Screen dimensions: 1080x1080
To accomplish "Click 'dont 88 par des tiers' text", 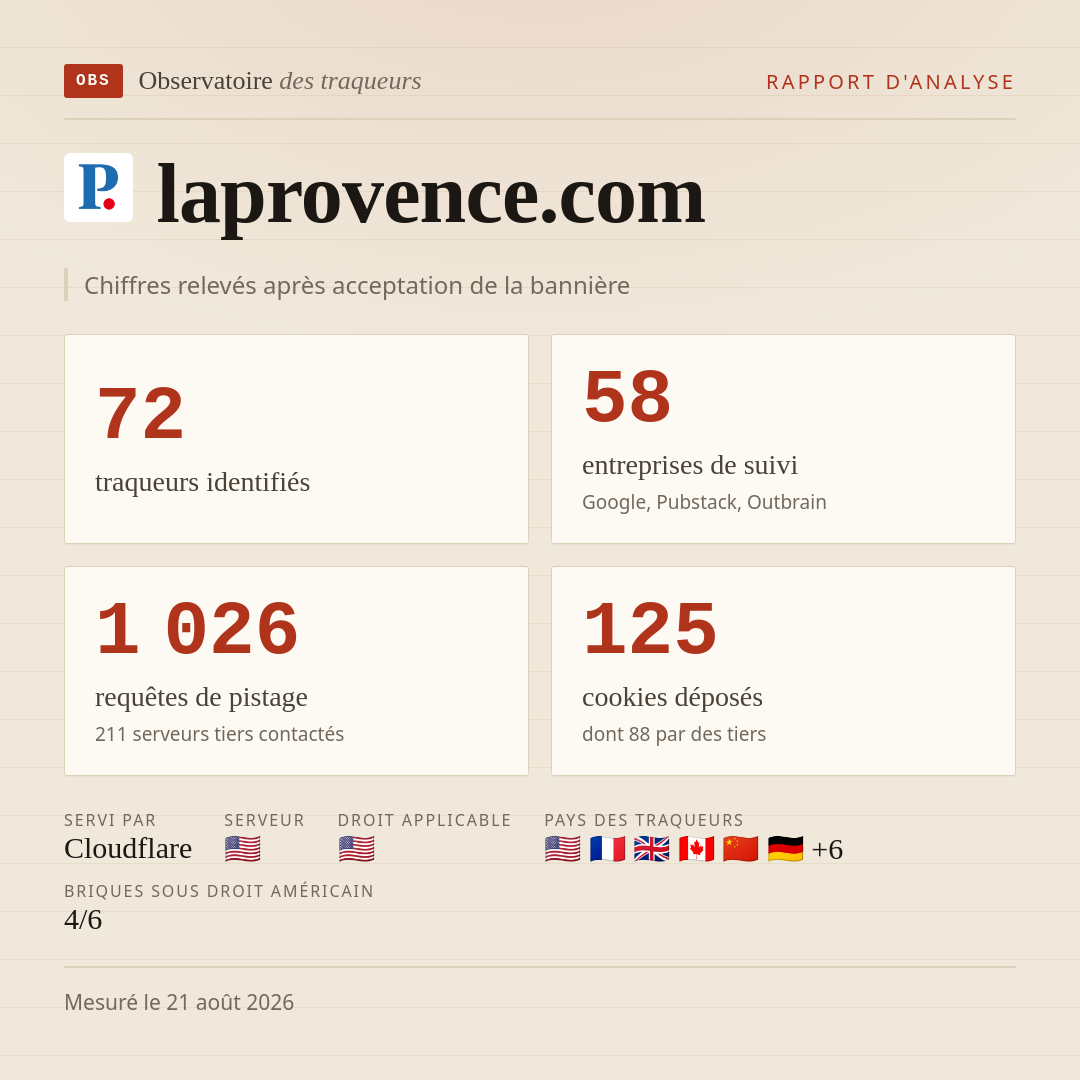I will tap(674, 734).
